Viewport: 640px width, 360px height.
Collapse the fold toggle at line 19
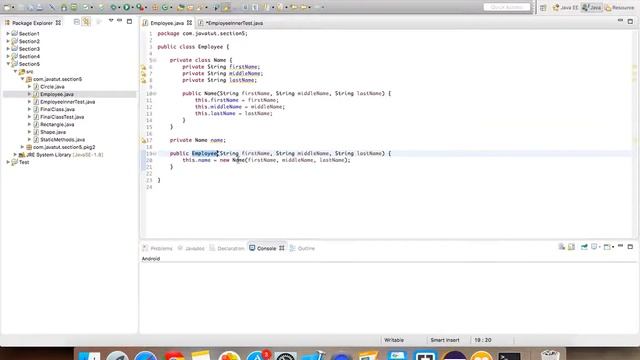(155, 153)
